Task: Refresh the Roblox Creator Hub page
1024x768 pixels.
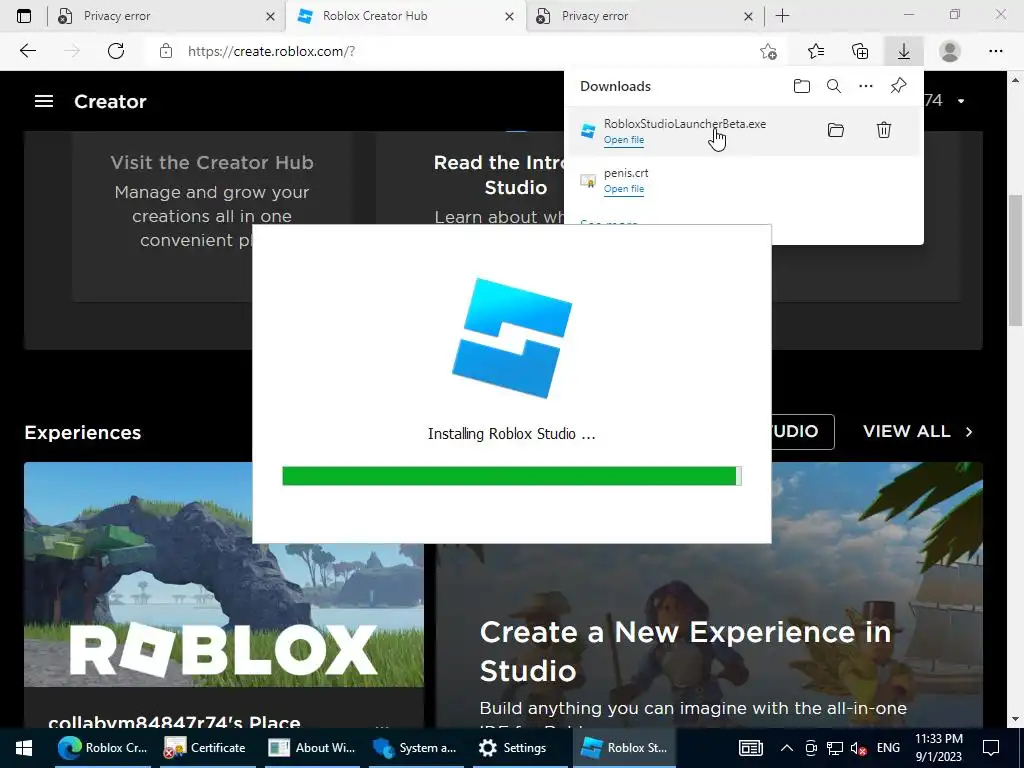Action: coord(116,51)
